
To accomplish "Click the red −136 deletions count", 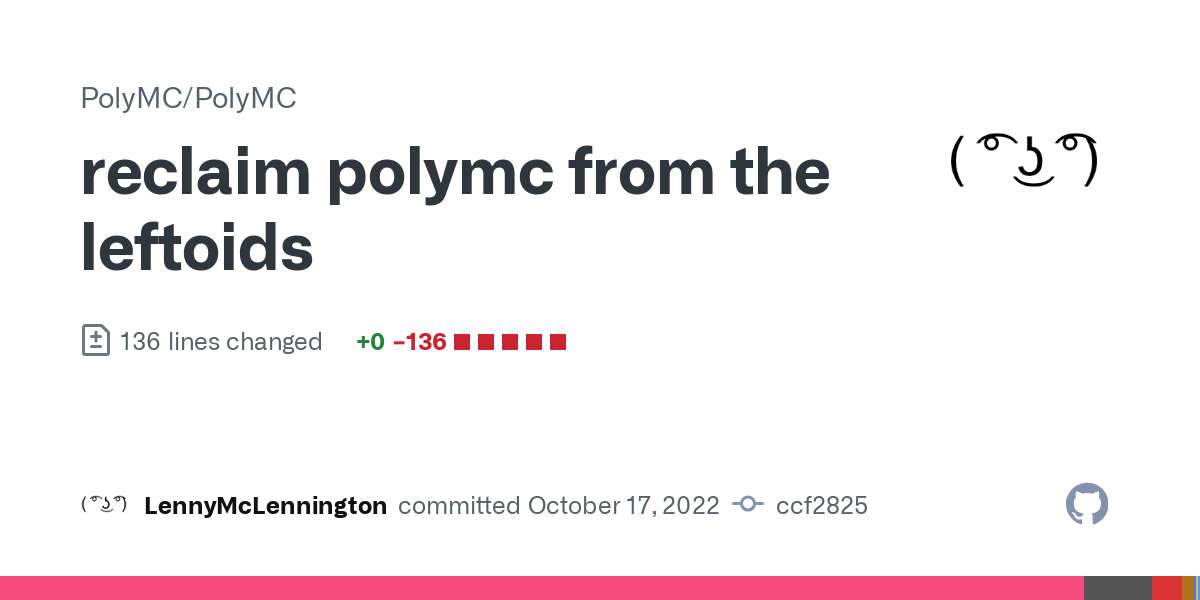I will (420, 342).
